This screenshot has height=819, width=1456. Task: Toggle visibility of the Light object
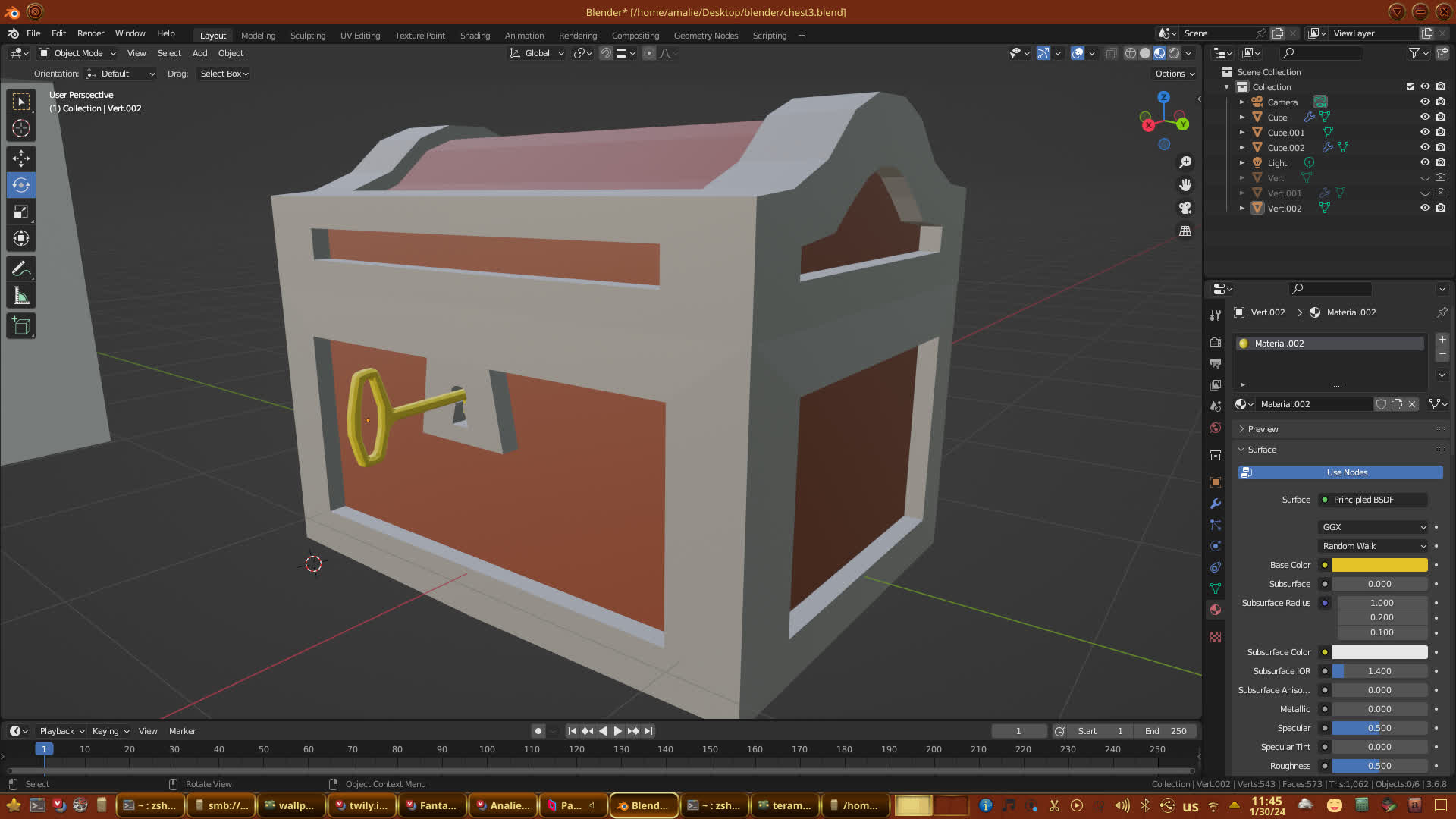coord(1425,162)
